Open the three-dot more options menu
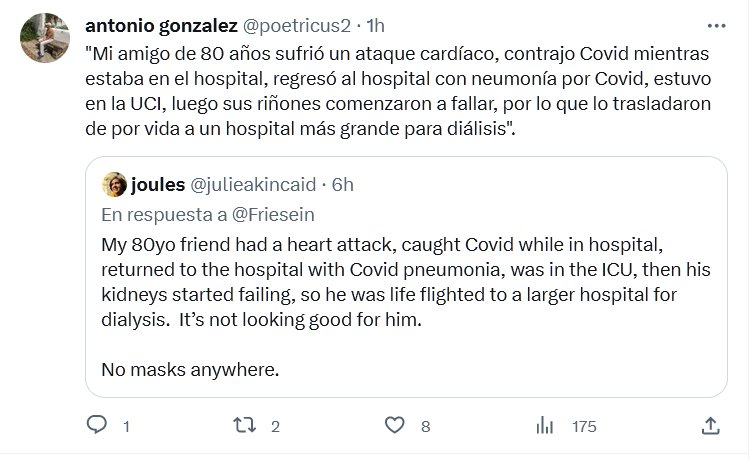The height and width of the screenshot is (460, 754). (716, 25)
